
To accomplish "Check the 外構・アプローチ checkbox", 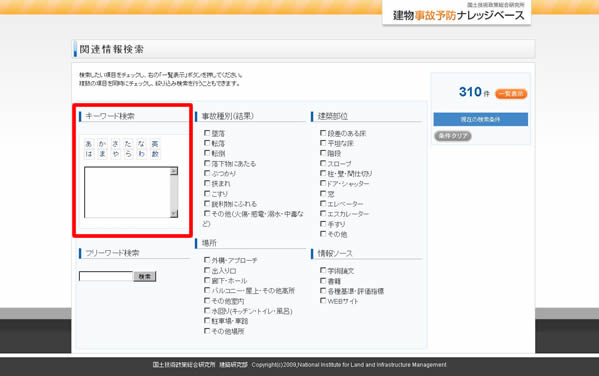I will [x=207, y=260].
